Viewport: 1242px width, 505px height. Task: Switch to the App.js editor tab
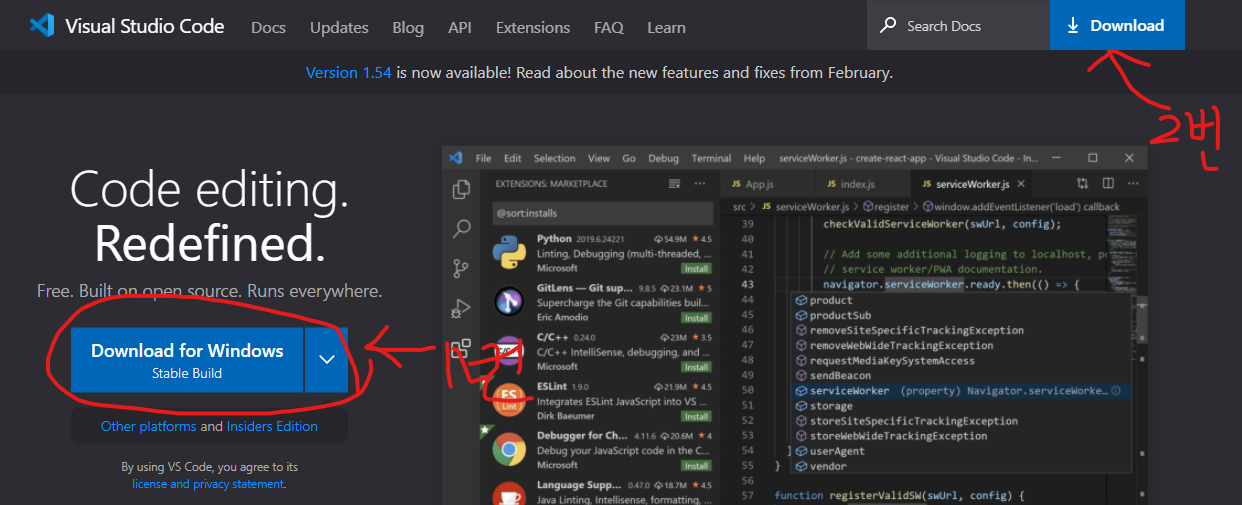768,184
